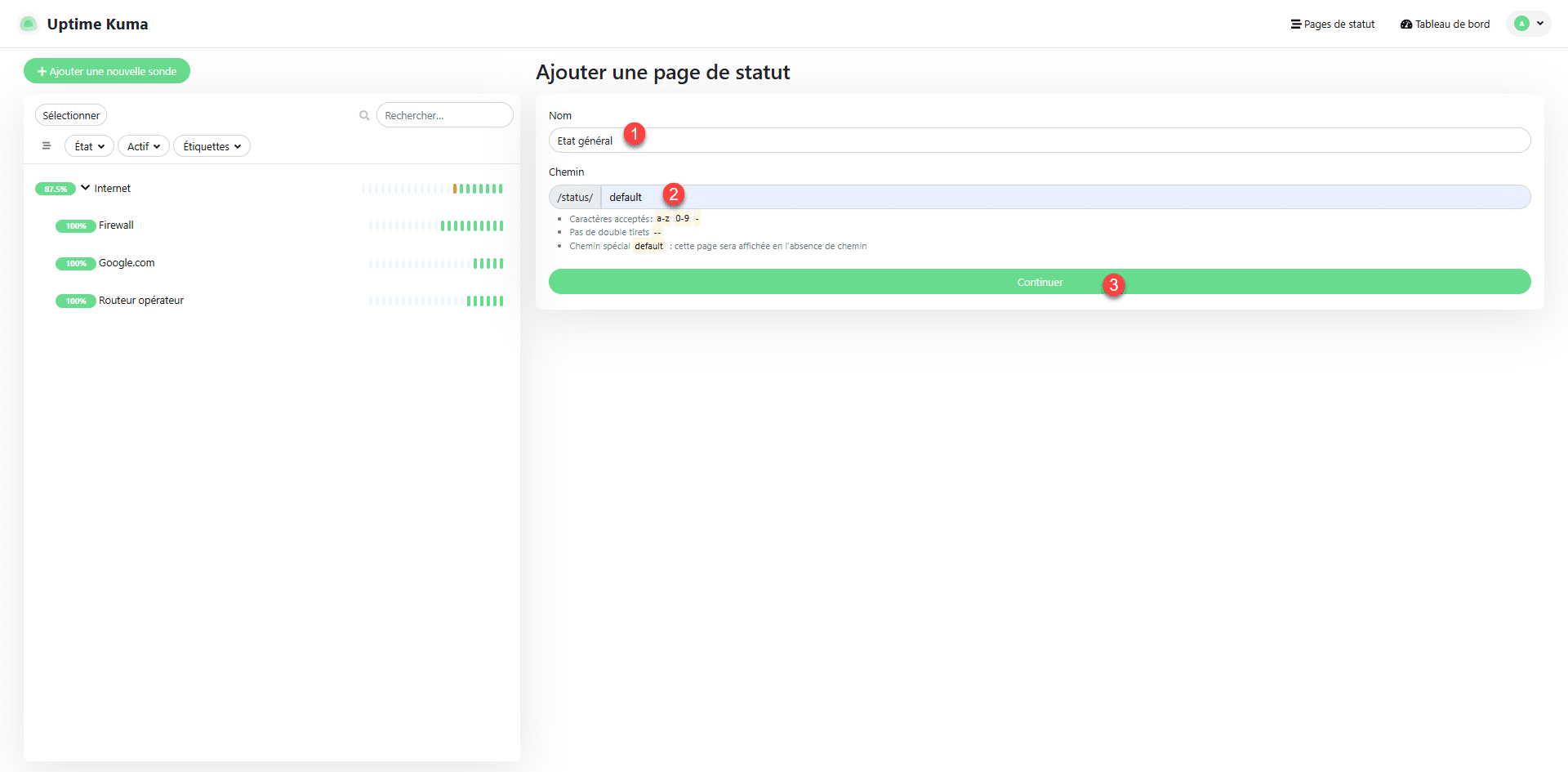Go to Tableau de bord
Screen dimensions: 1568x772
(1445, 25)
